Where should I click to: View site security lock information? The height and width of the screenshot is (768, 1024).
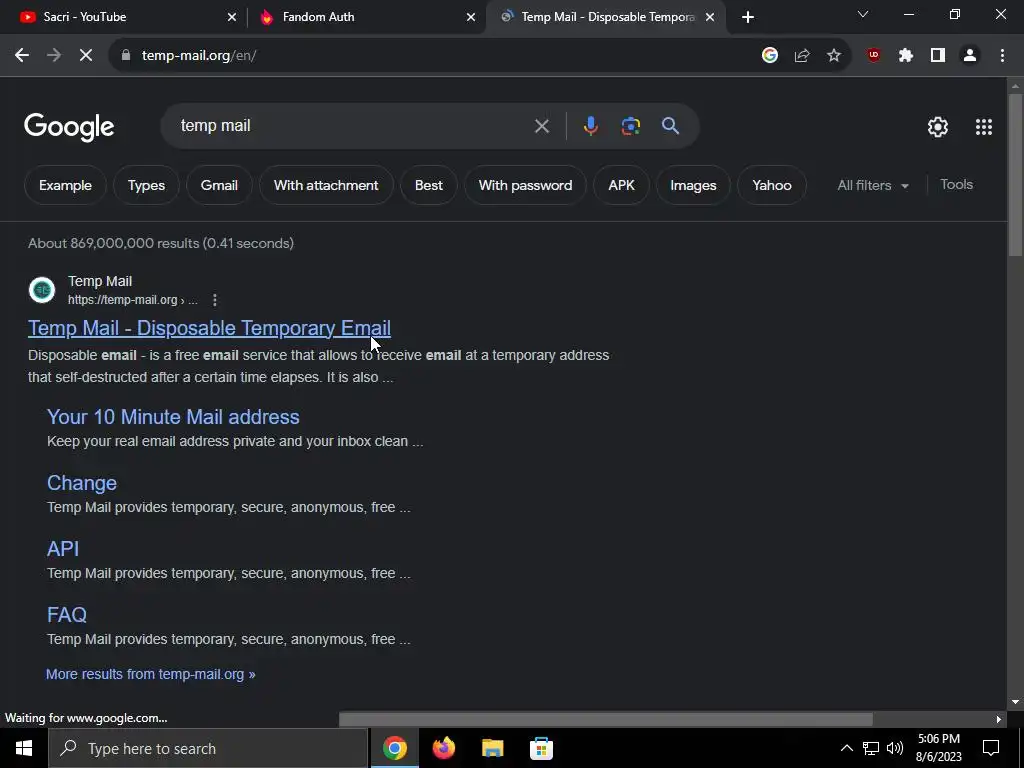125,56
